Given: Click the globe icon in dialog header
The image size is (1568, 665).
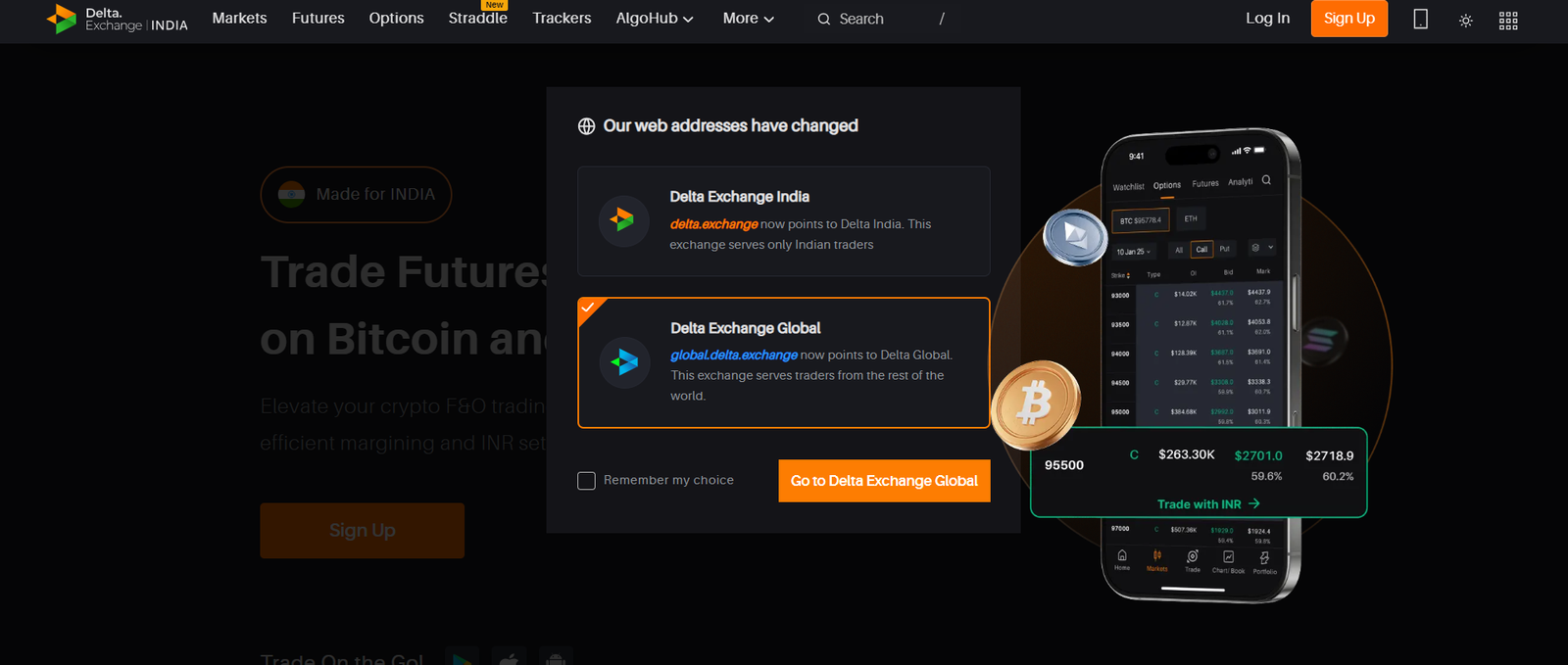Looking at the screenshot, I should (586, 126).
